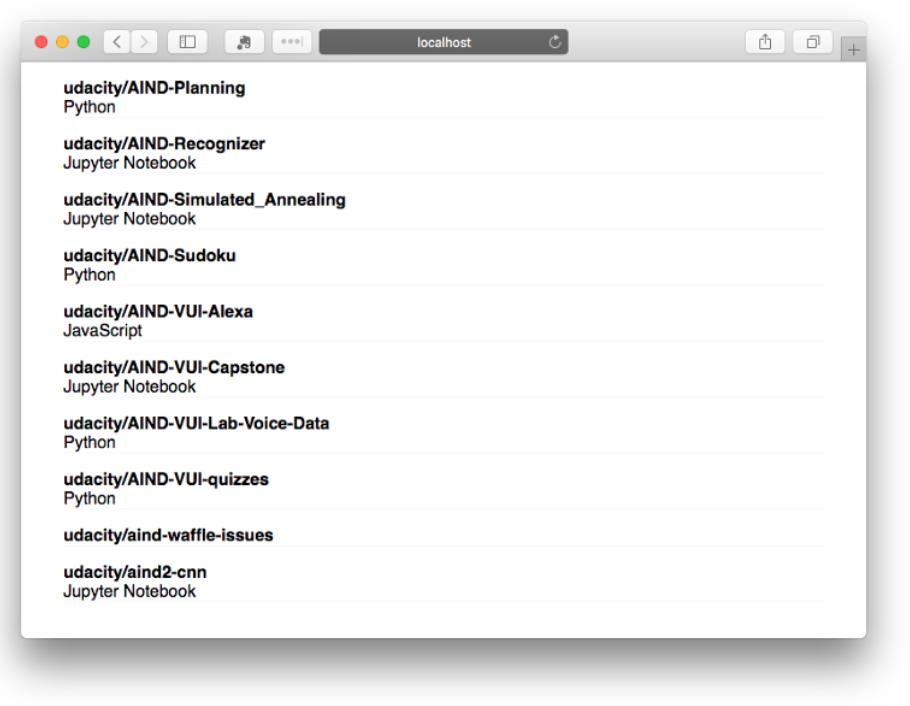Click the dots password extension button

(x=292, y=42)
